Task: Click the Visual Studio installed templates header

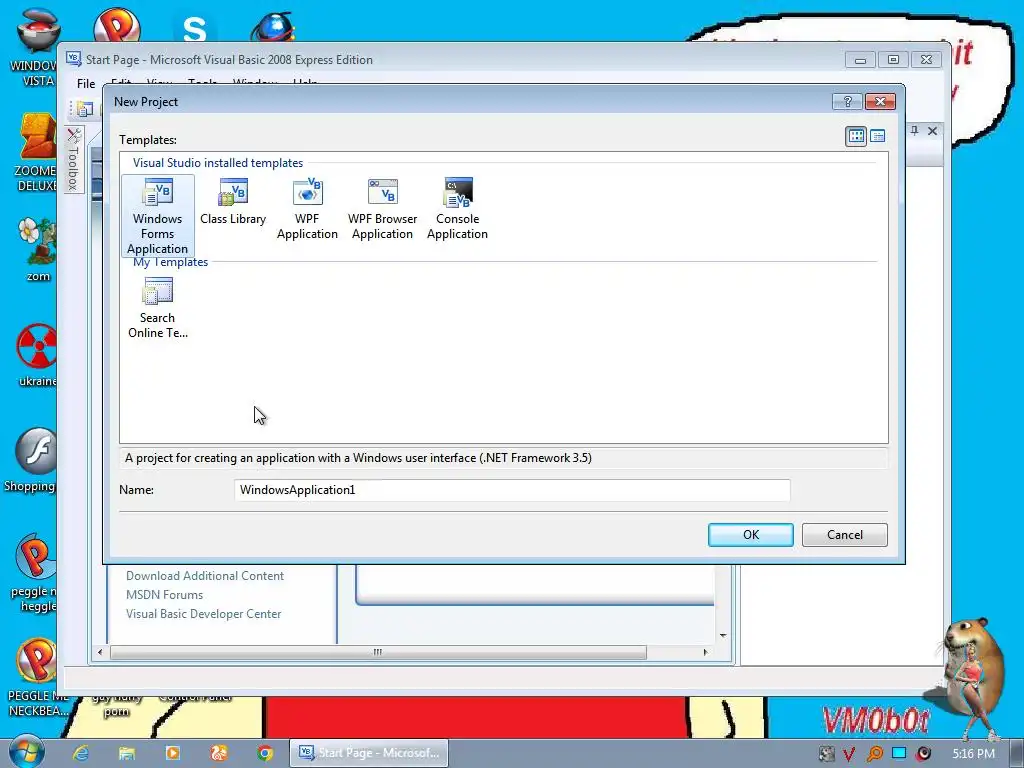Action: 218,163
